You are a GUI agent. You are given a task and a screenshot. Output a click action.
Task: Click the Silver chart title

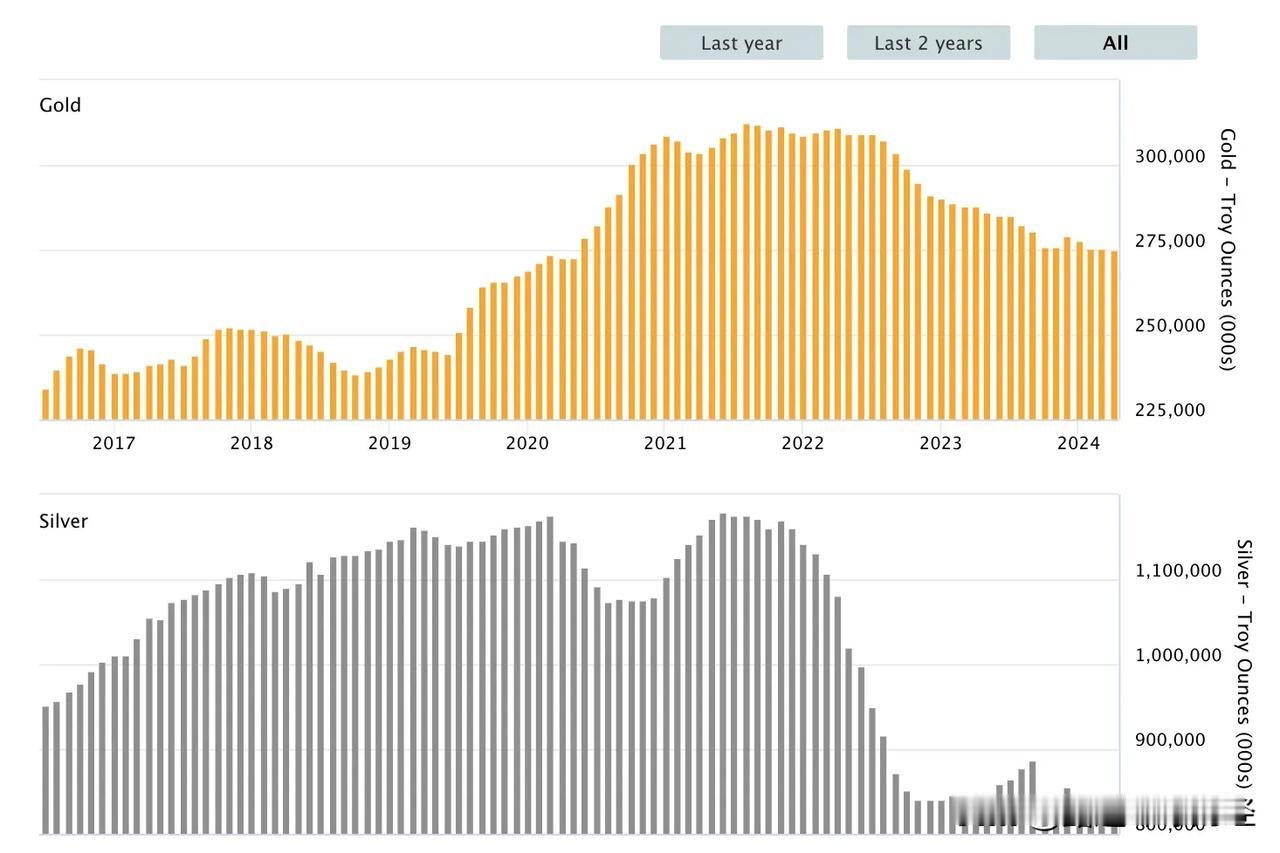pyautogui.click(x=63, y=521)
